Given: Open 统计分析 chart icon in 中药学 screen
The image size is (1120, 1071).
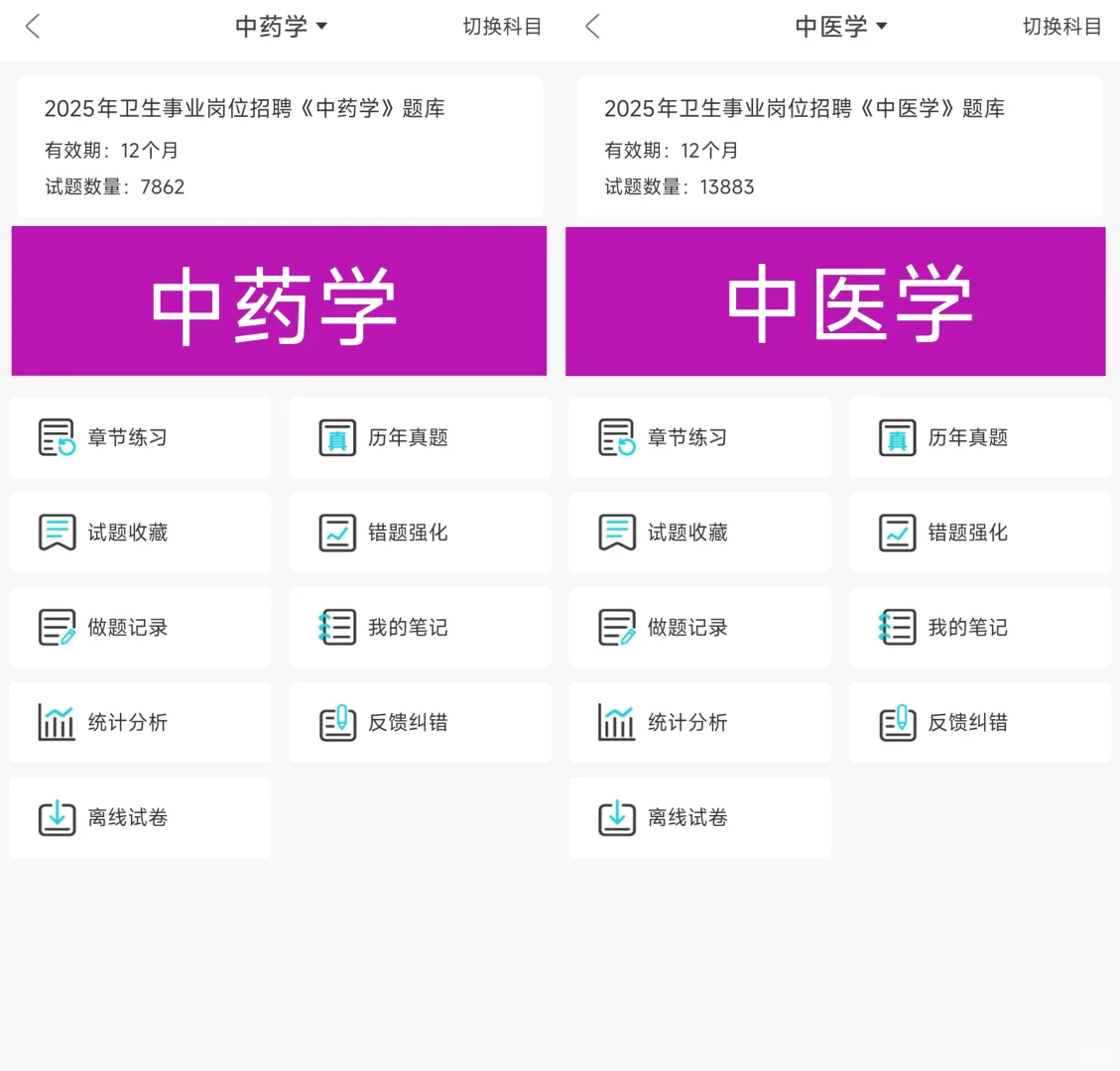Looking at the screenshot, I should pyautogui.click(x=58, y=723).
